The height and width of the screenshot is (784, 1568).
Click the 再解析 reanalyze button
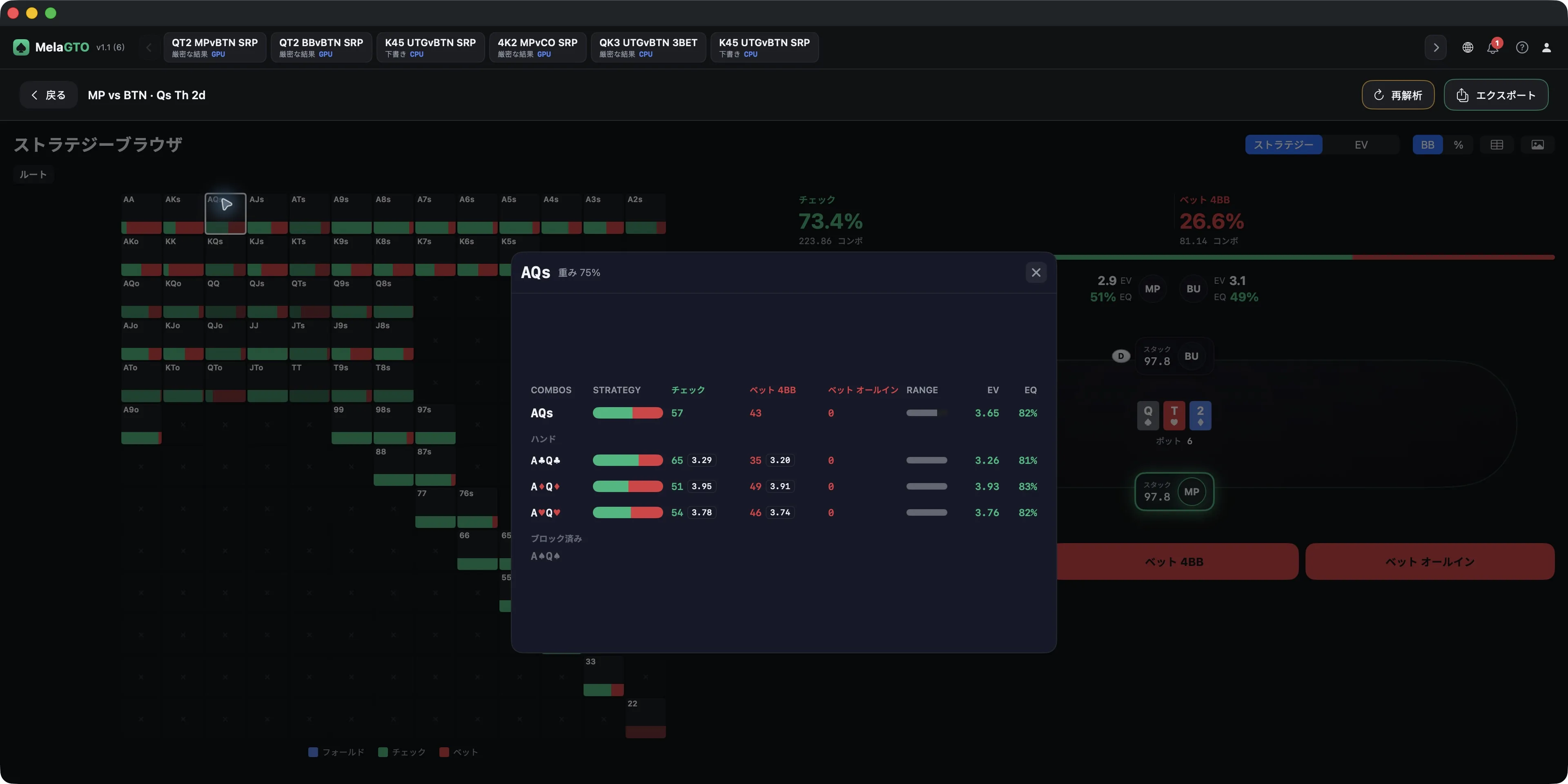pos(1398,95)
